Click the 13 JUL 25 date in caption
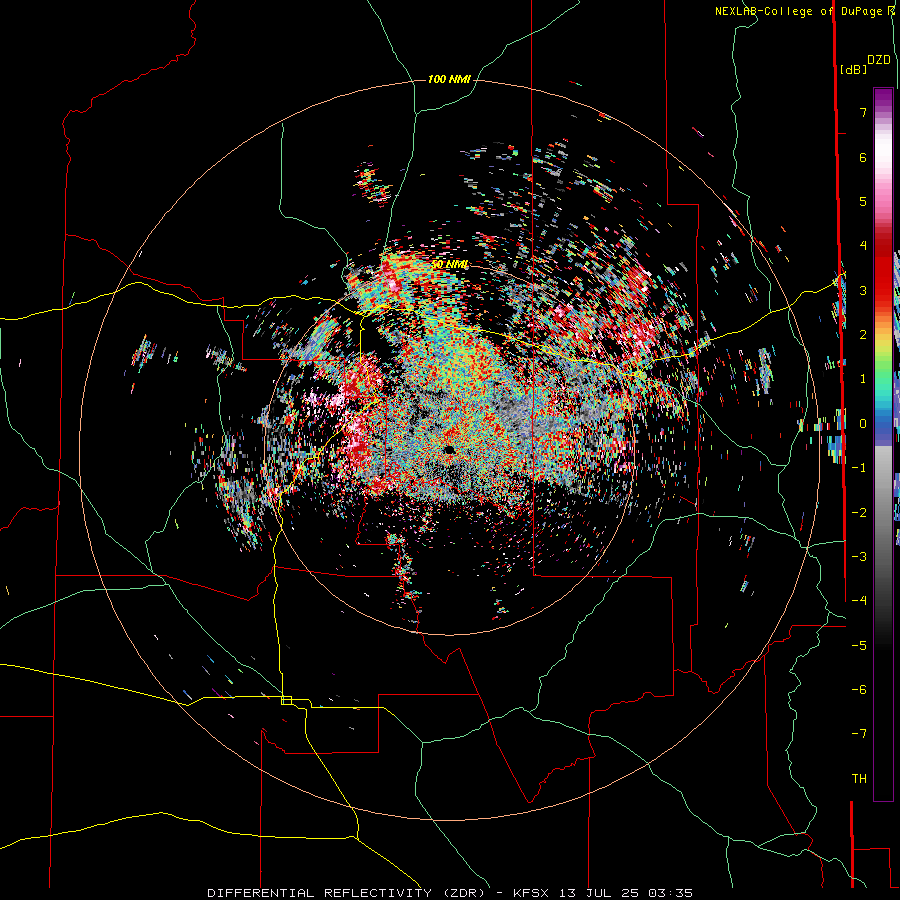The height and width of the screenshot is (900, 900). (x=598, y=893)
